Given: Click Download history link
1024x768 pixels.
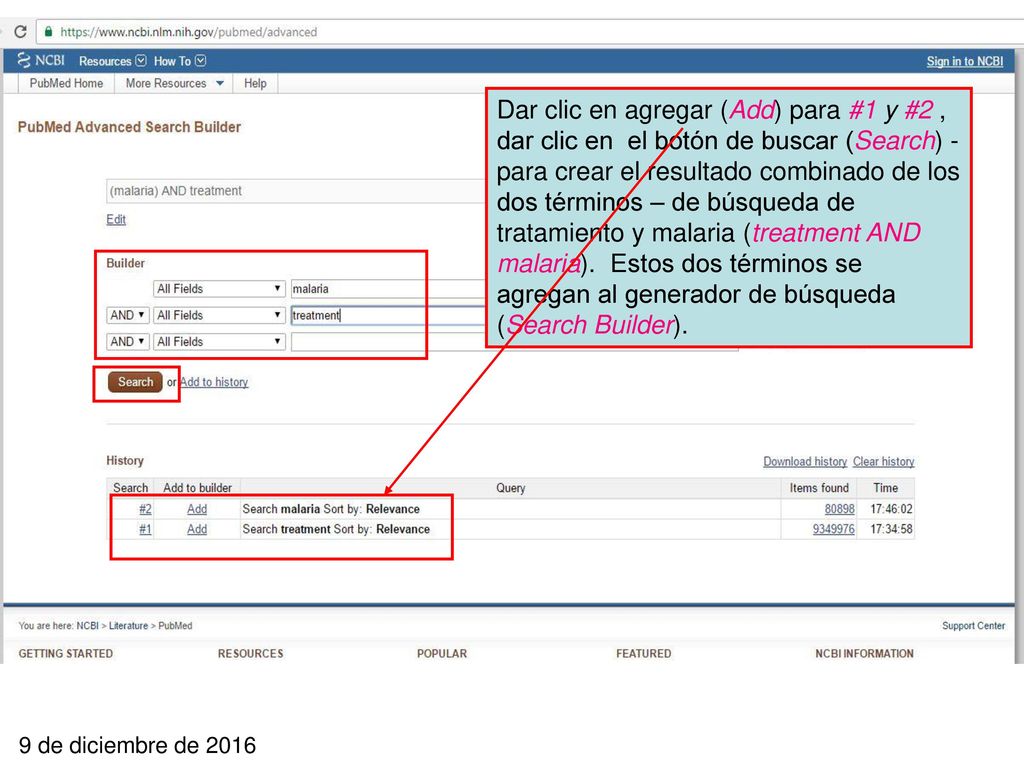Looking at the screenshot, I should coord(805,462).
